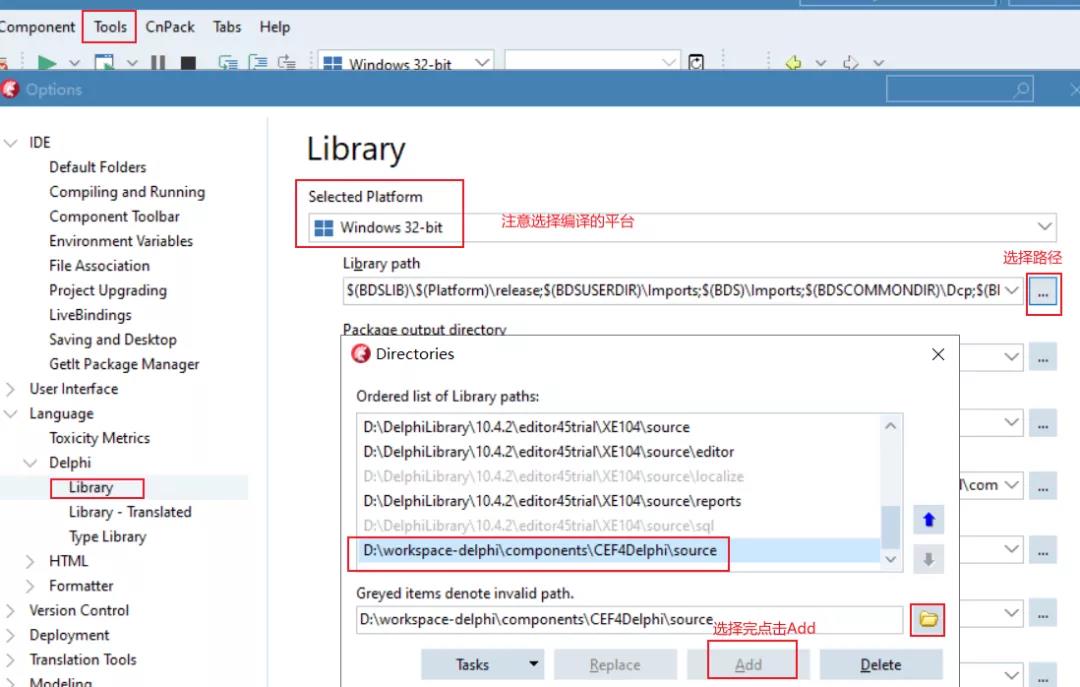Click the Pause toolbar icon
Screen dimensions: 1080x687
(158, 63)
